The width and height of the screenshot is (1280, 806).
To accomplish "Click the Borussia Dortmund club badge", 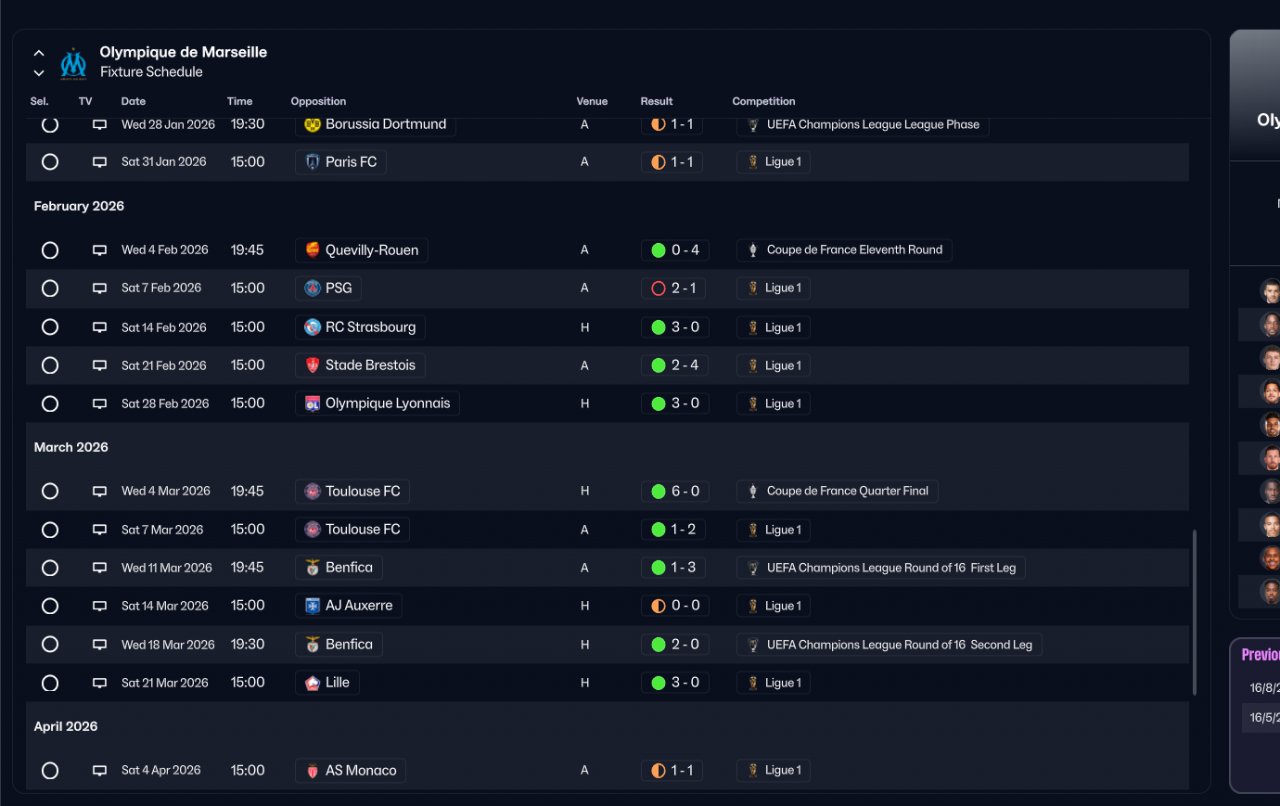I will coord(313,124).
